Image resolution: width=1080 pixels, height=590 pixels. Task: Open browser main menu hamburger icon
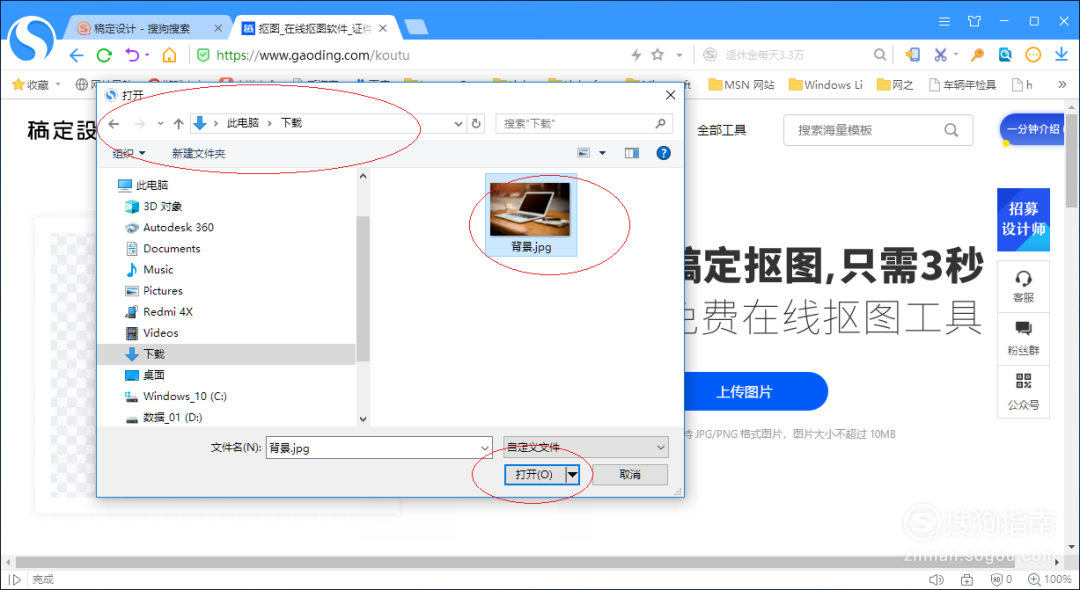coord(944,22)
